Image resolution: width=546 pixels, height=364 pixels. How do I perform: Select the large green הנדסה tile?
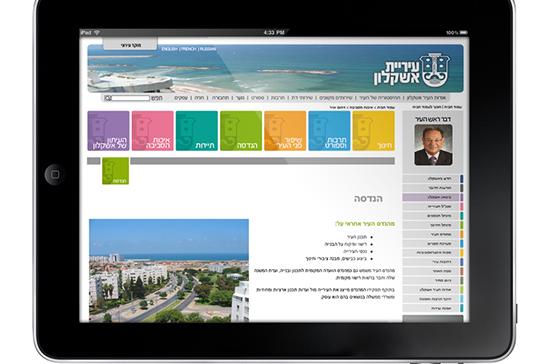coord(241,131)
